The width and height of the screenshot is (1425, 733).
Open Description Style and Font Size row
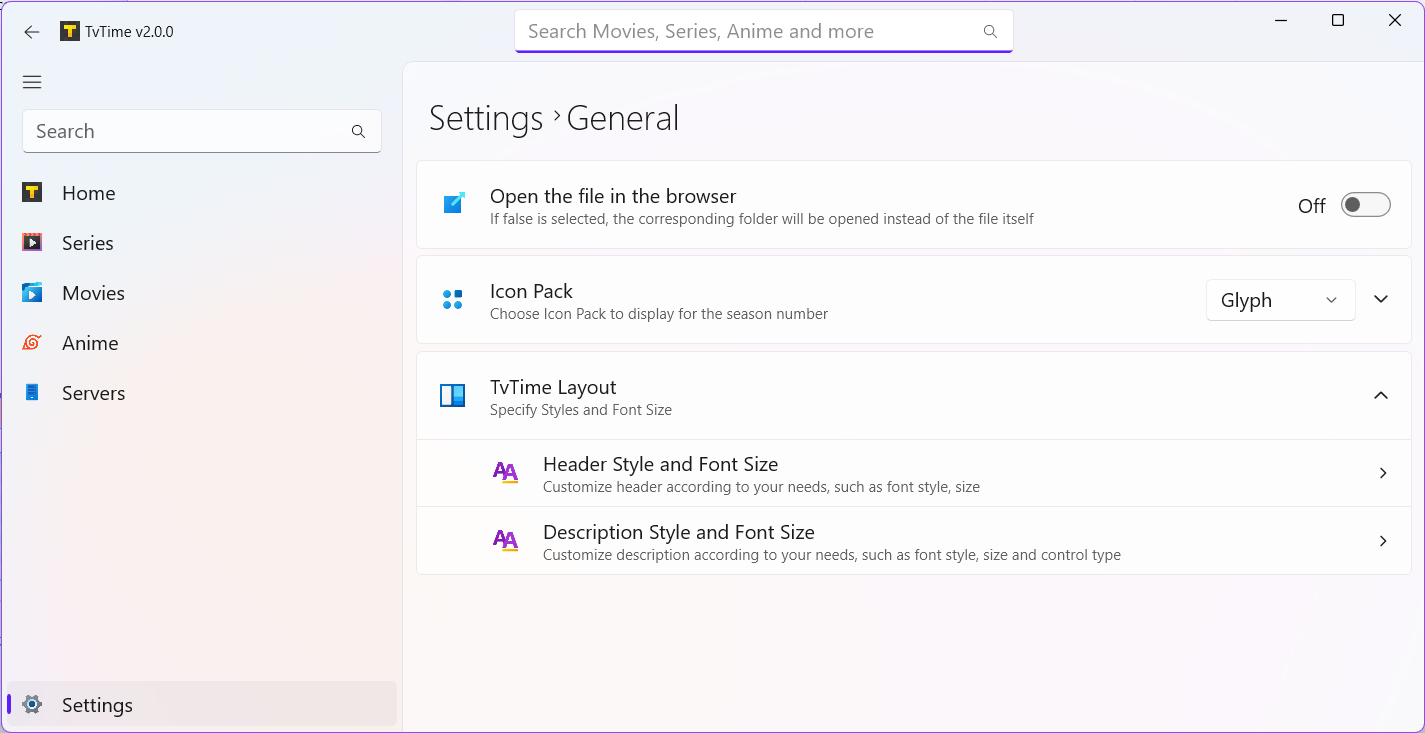pos(914,541)
